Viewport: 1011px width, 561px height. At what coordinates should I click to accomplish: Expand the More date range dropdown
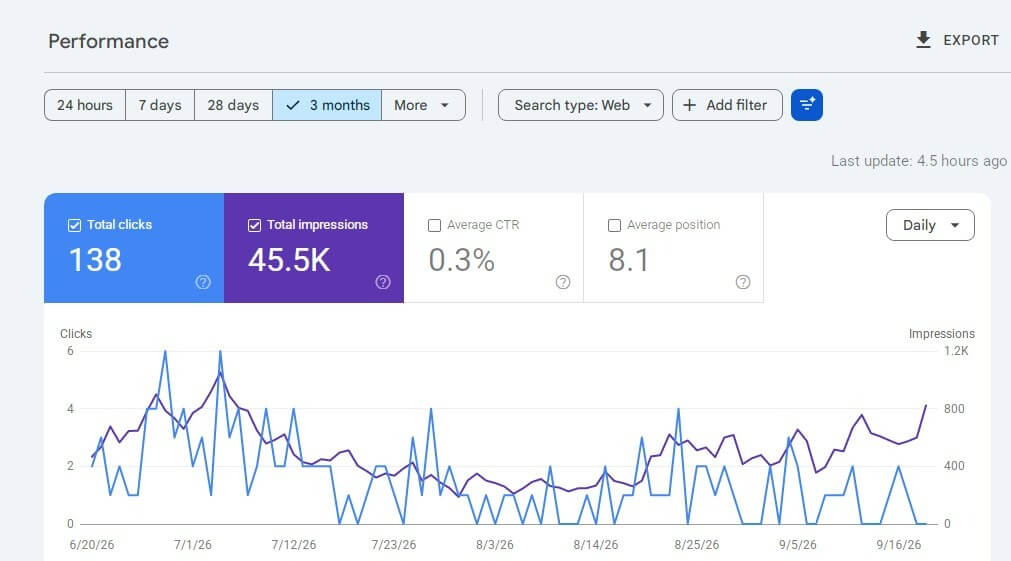[423, 105]
